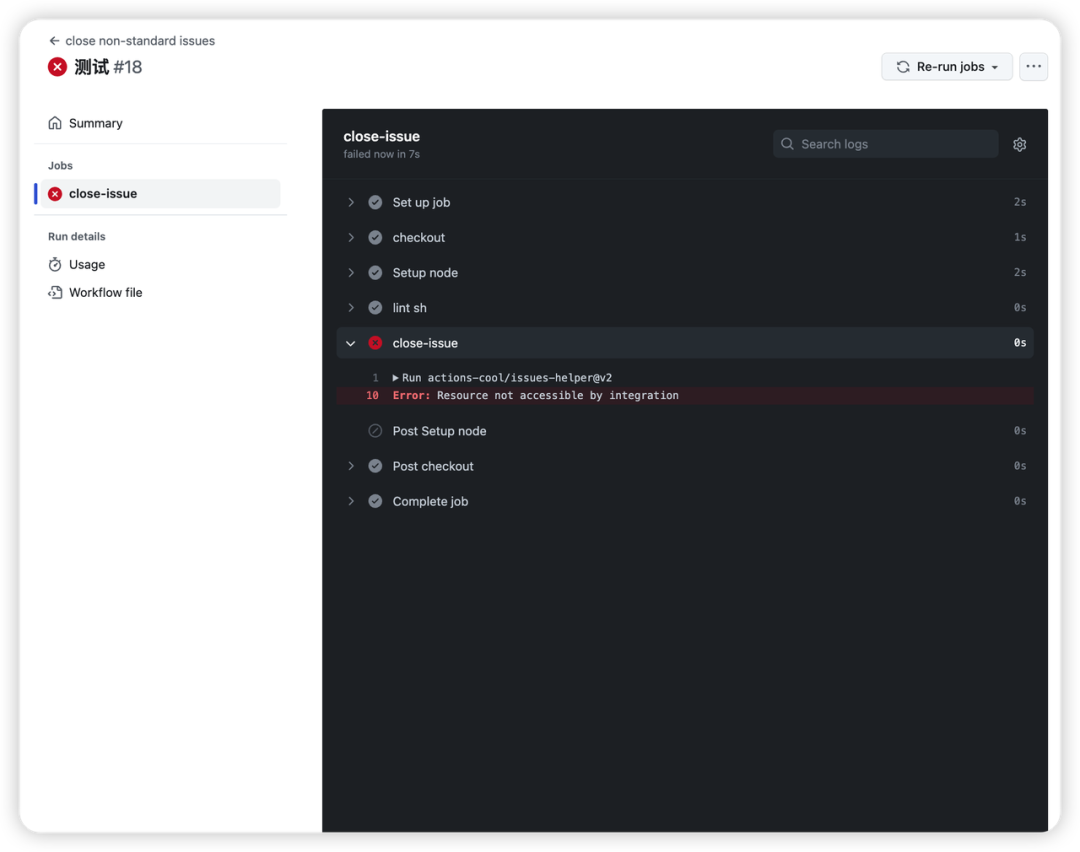Select the close-issue job in the sidebar
Viewport: 1080px width, 852px height.
point(160,194)
